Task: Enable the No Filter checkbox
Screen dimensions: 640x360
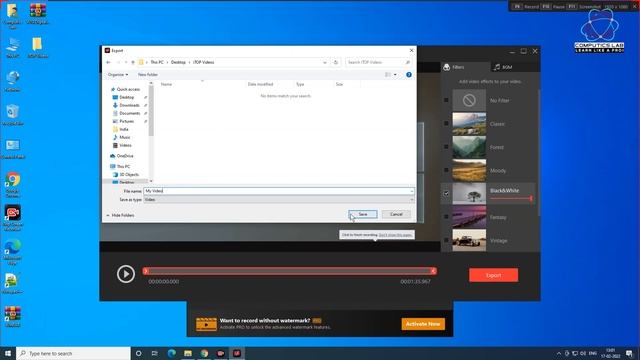Action: (x=446, y=100)
